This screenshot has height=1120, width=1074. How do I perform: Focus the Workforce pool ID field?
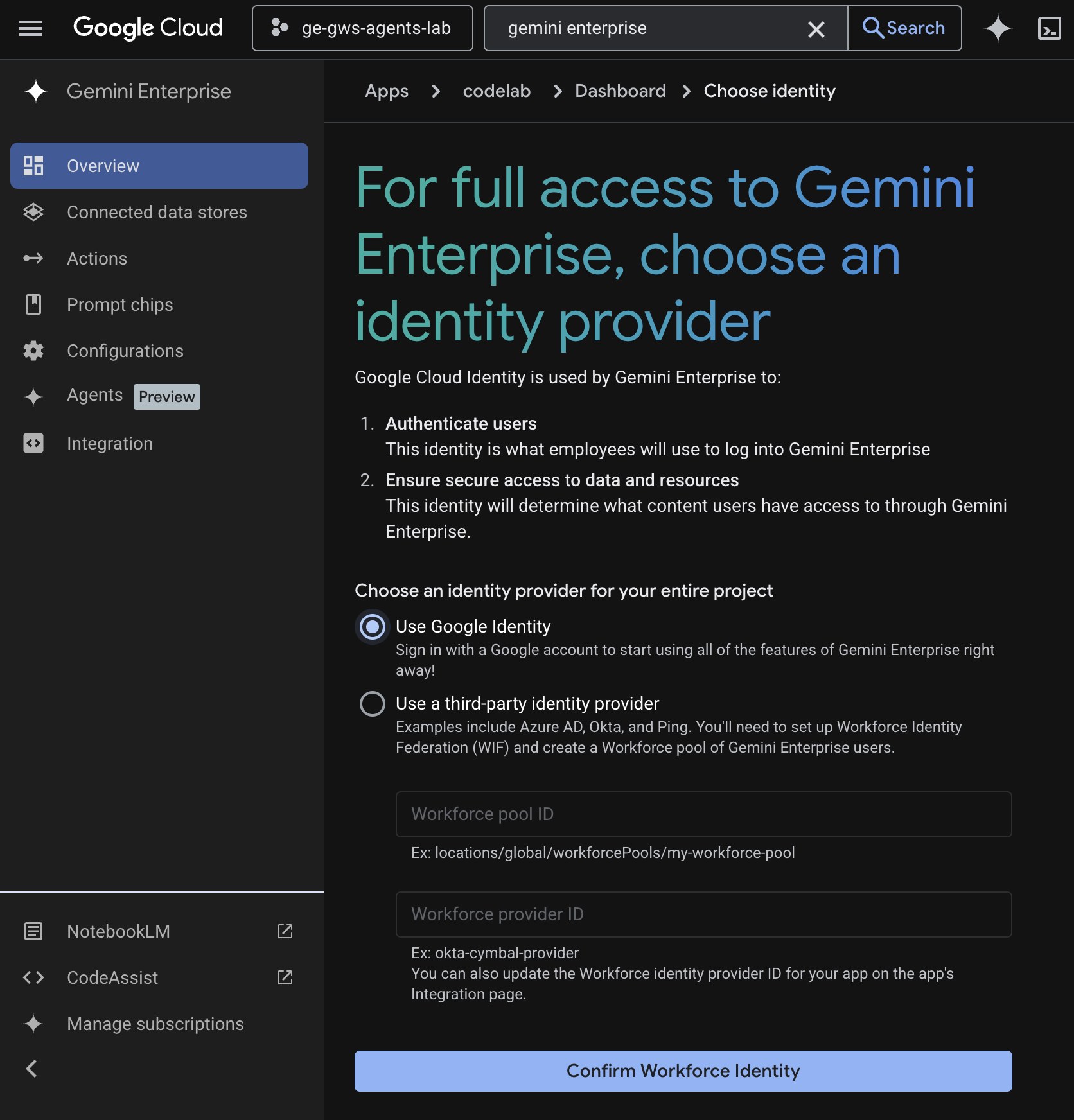click(x=703, y=814)
